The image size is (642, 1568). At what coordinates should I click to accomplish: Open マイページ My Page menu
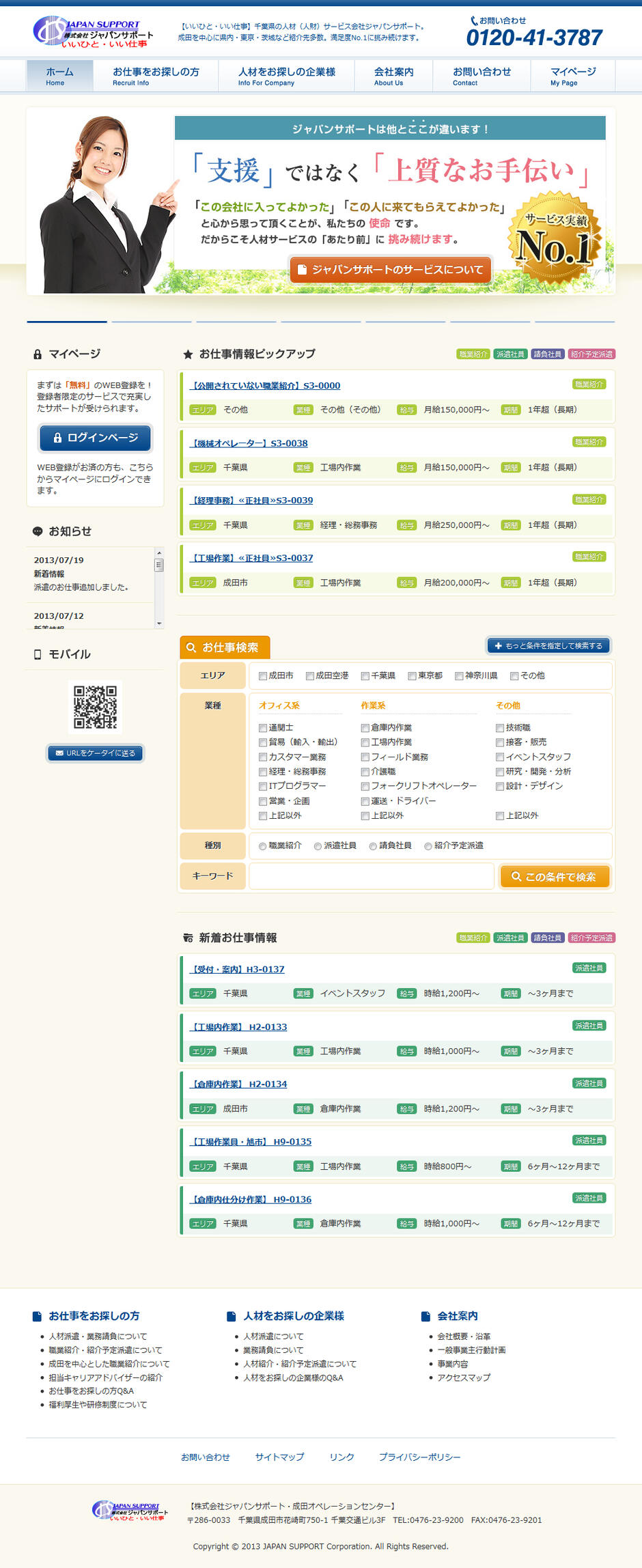point(573,76)
